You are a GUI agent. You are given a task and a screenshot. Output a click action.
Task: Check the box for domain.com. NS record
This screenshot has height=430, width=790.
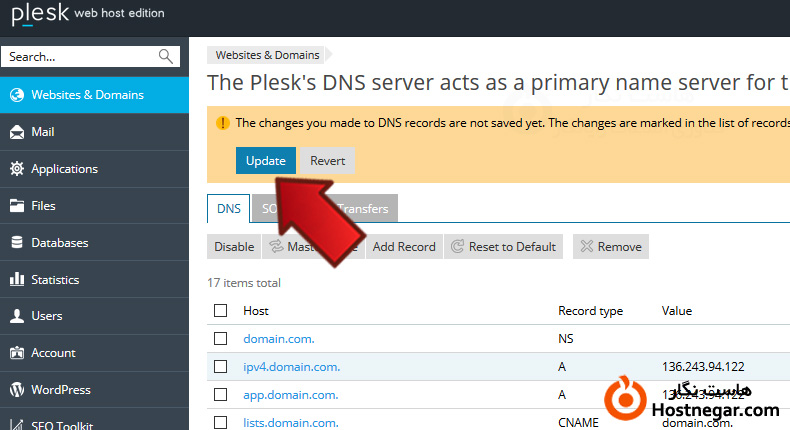(x=221, y=339)
